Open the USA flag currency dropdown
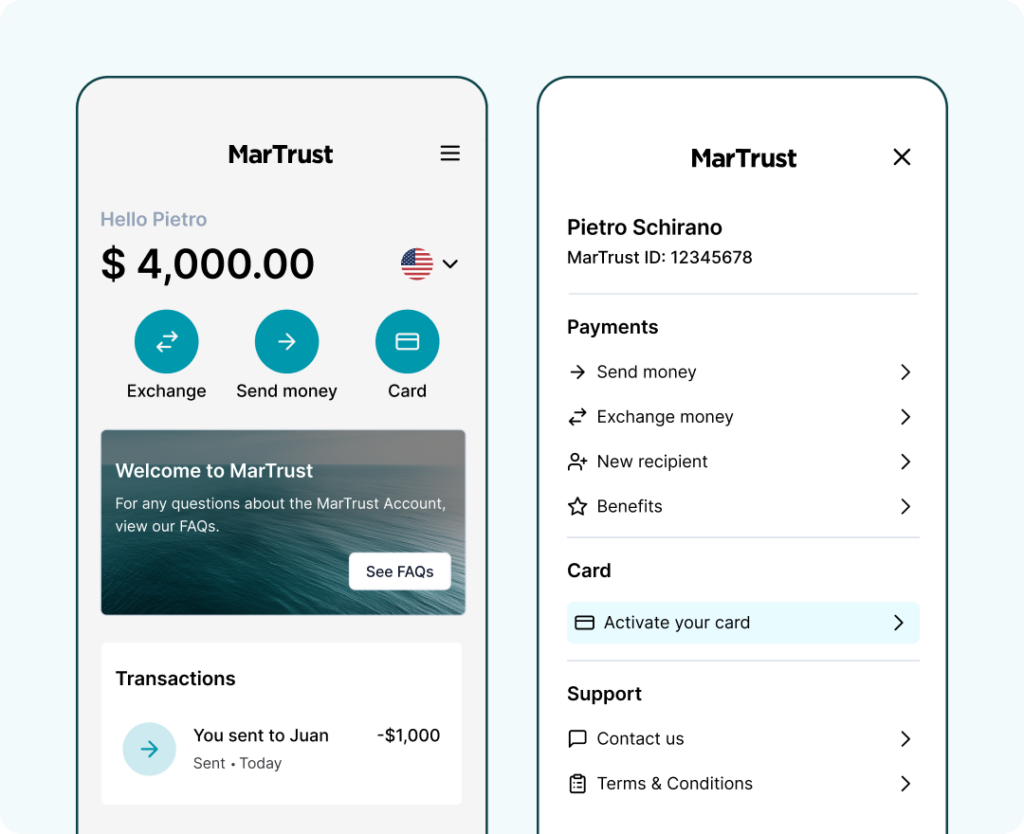1024x834 pixels. (x=426, y=263)
